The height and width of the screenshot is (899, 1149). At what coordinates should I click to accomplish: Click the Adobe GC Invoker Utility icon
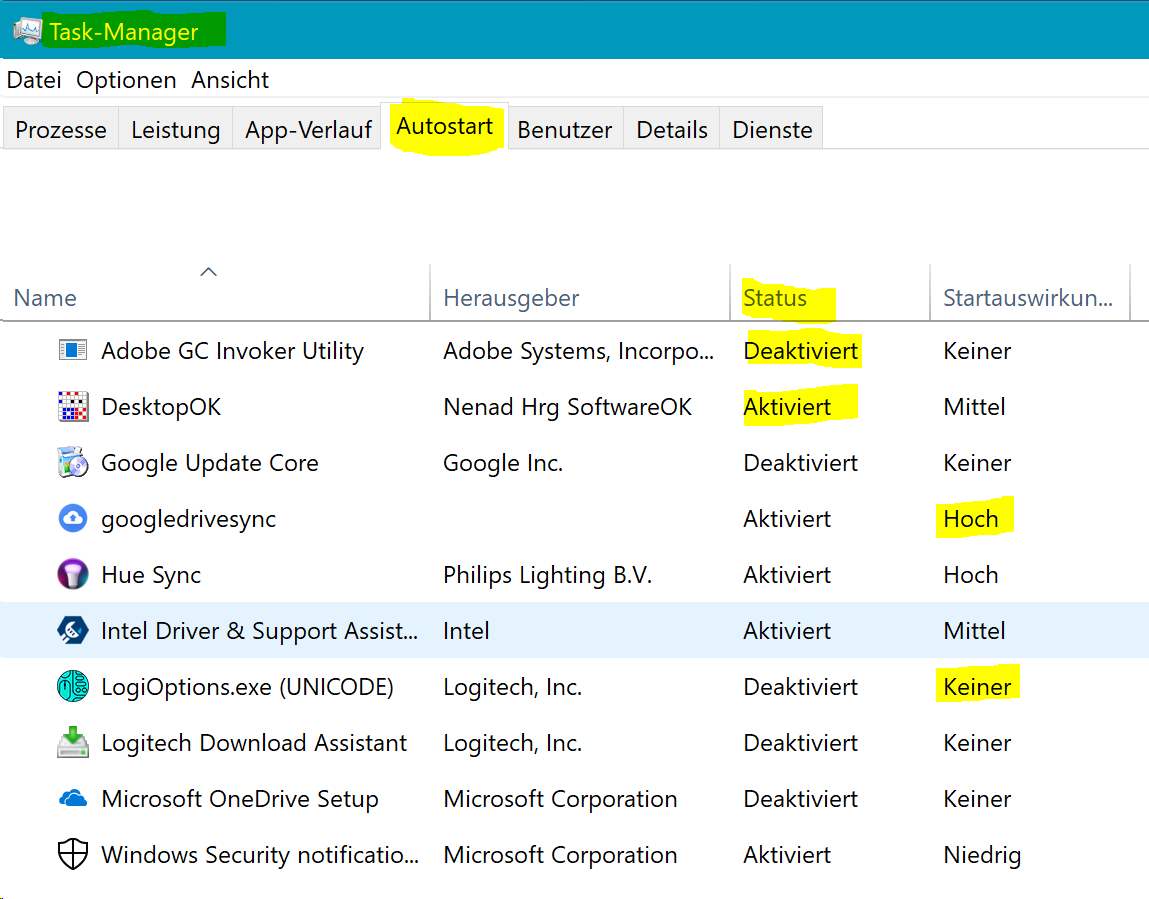73,351
